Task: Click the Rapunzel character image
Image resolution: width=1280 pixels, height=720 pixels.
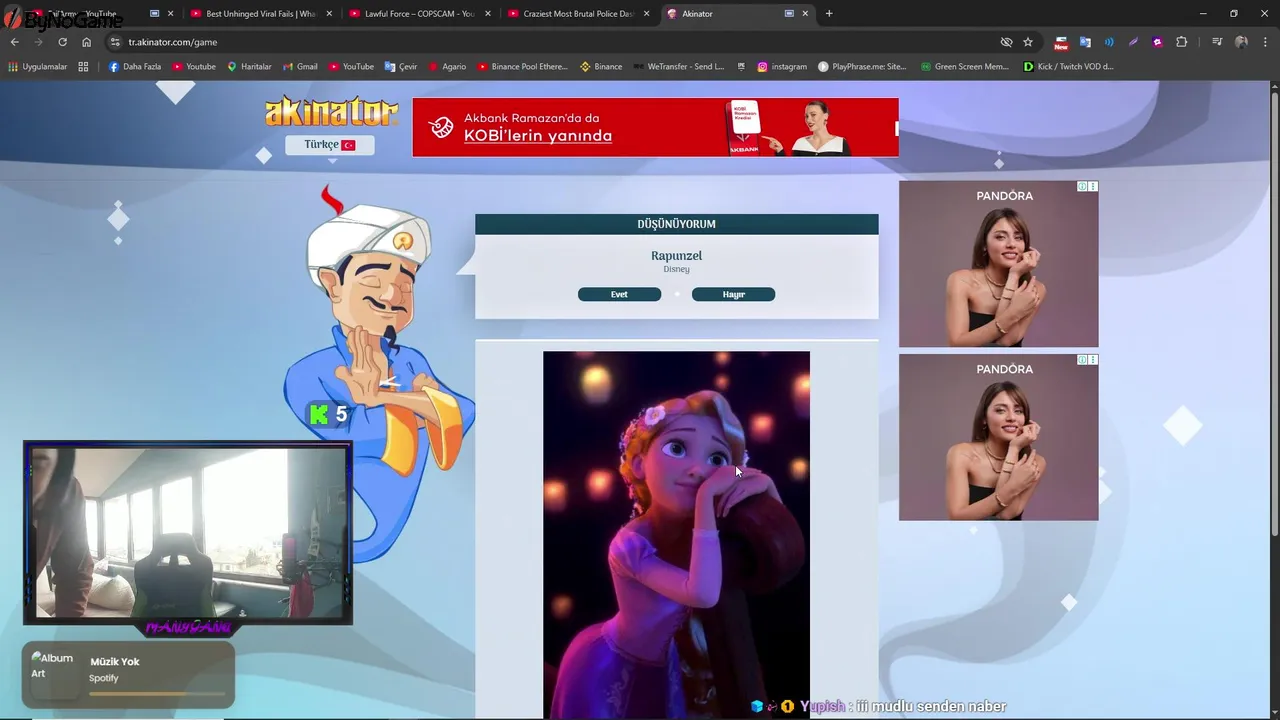Action: point(676,534)
